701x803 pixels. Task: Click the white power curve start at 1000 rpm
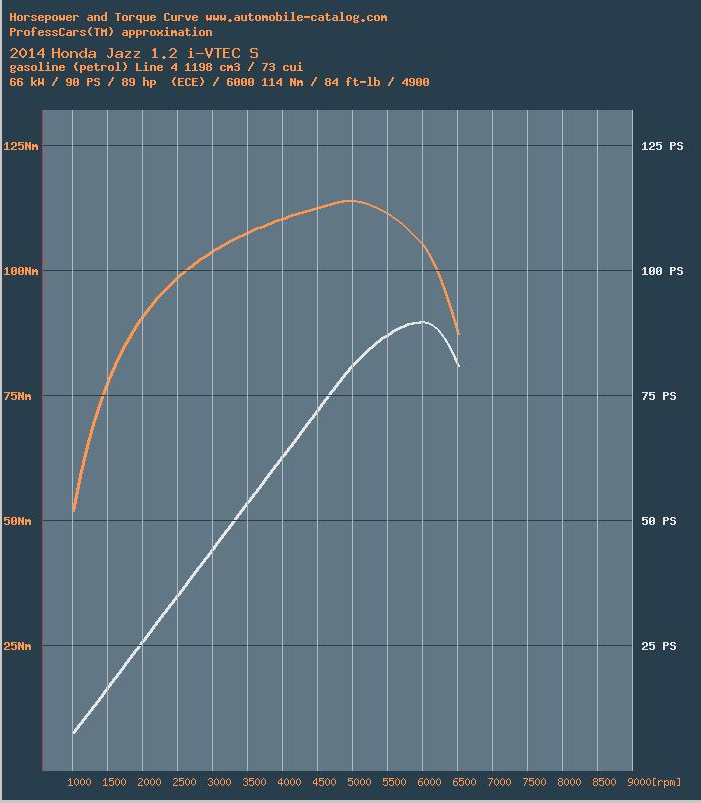click(74, 732)
